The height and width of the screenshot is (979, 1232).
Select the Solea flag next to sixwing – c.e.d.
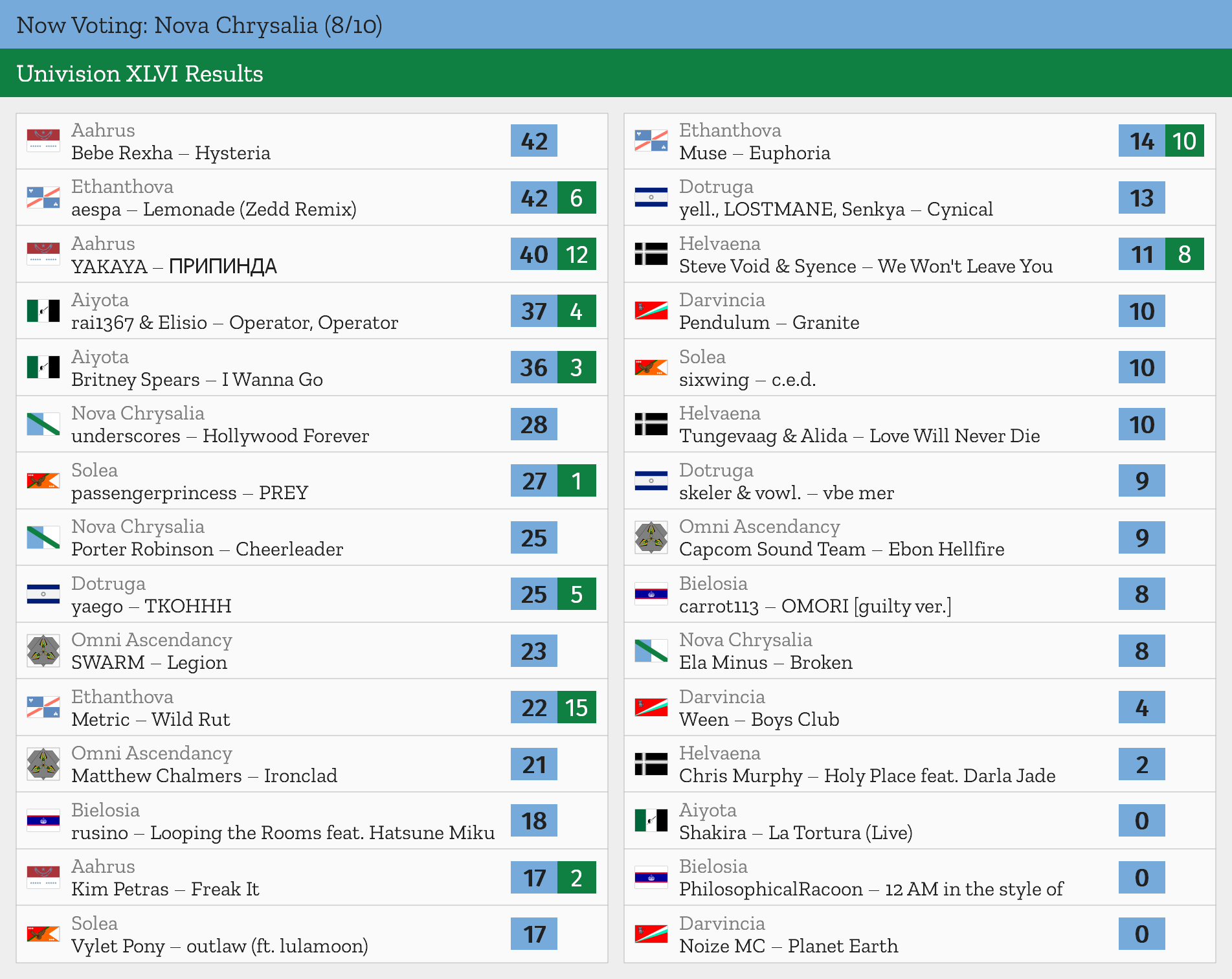click(x=651, y=367)
